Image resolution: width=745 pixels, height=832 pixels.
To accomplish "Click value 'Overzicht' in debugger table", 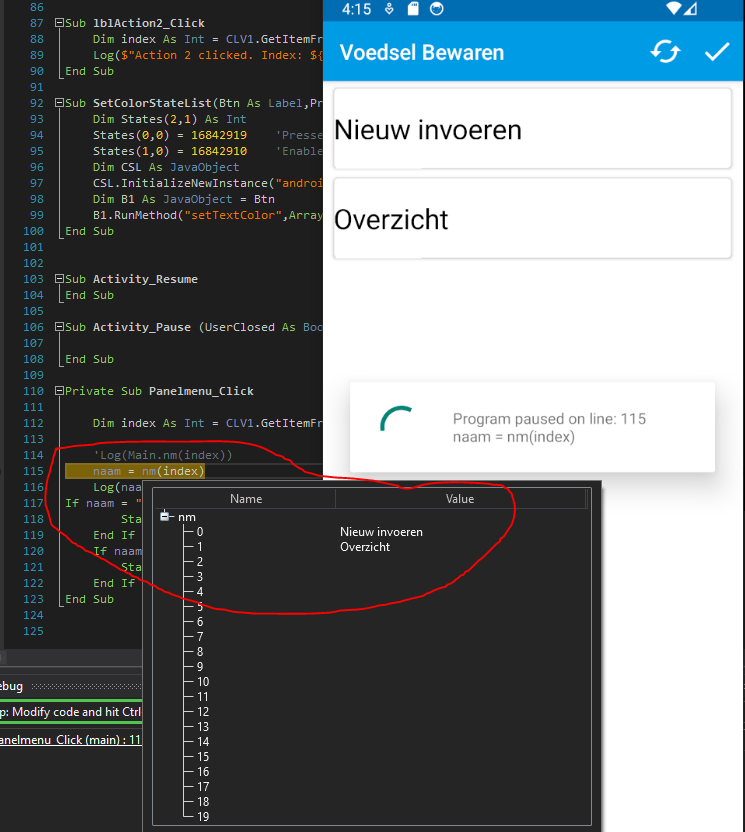I will point(365,547).
